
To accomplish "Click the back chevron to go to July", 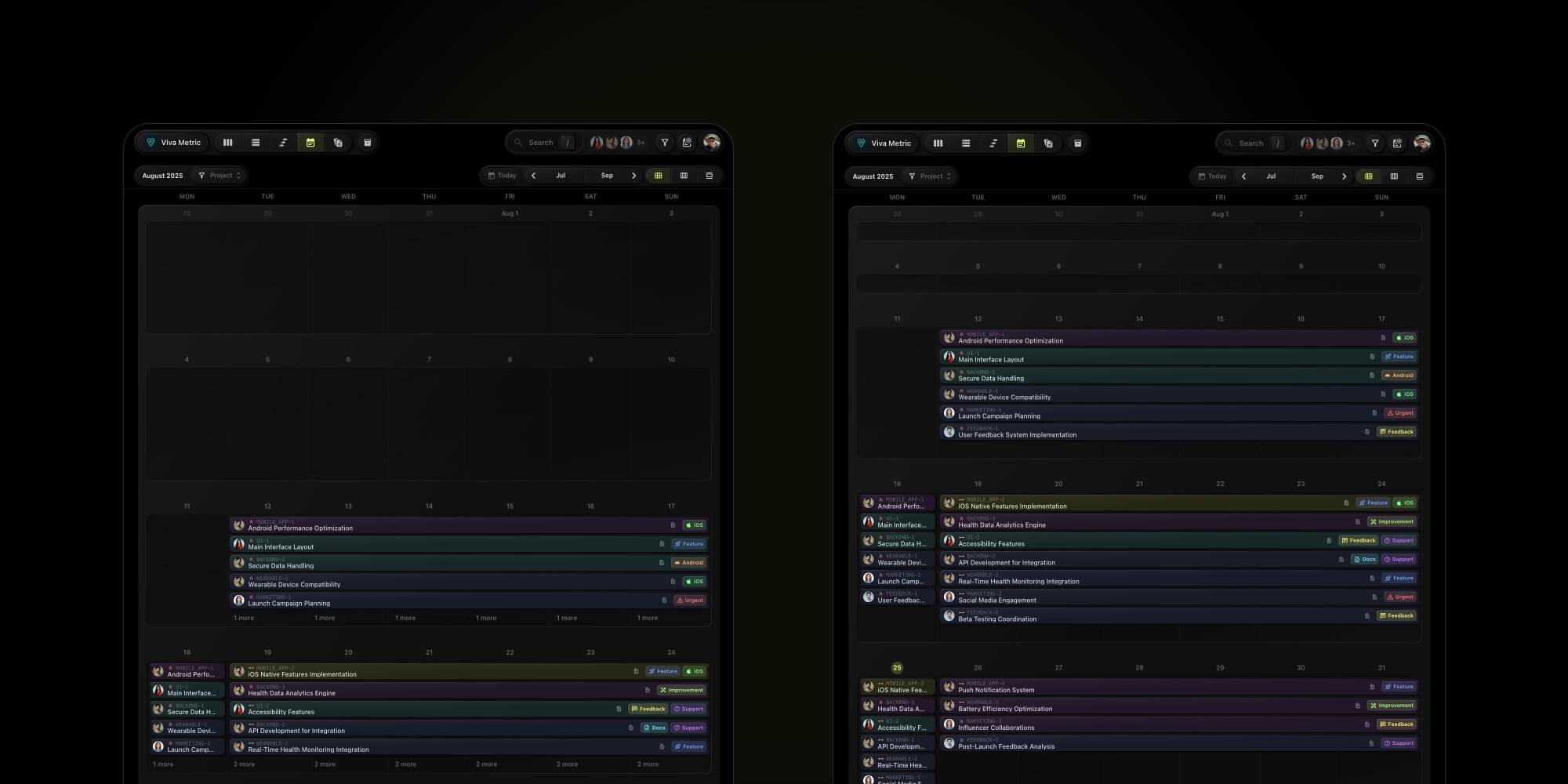I will tap(535, 175).
